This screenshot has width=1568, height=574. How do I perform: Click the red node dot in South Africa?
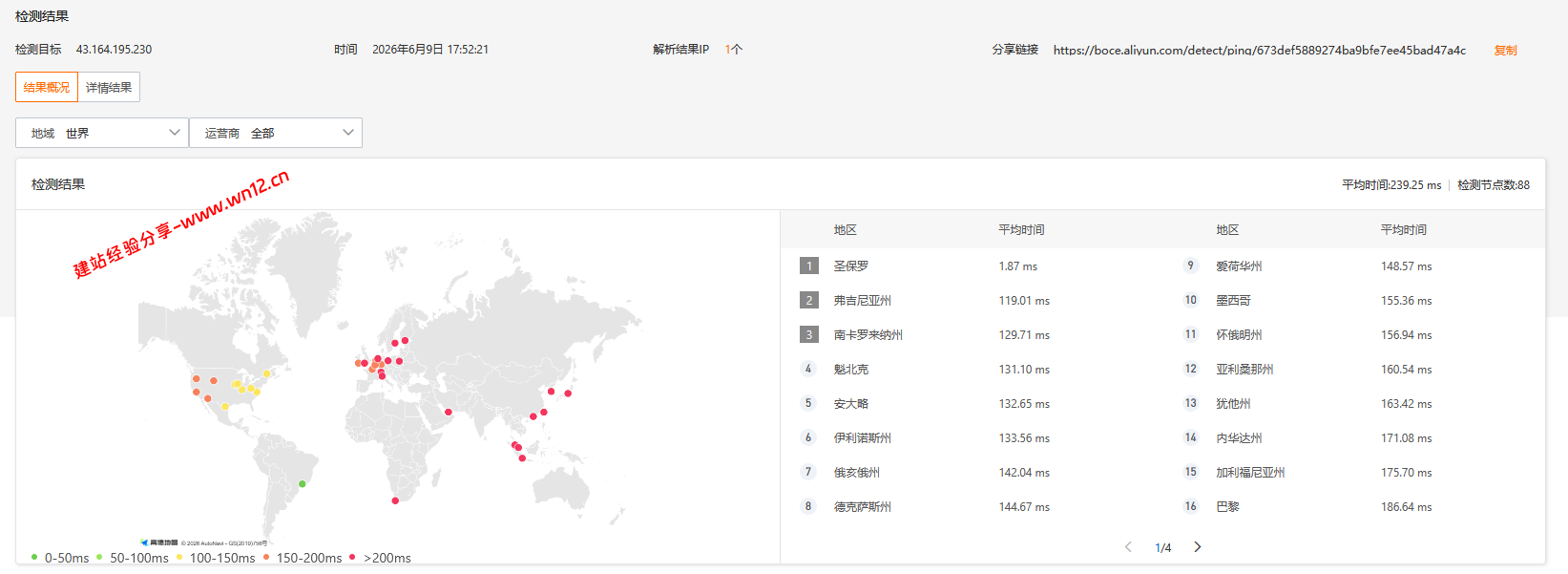click(395, 500)
